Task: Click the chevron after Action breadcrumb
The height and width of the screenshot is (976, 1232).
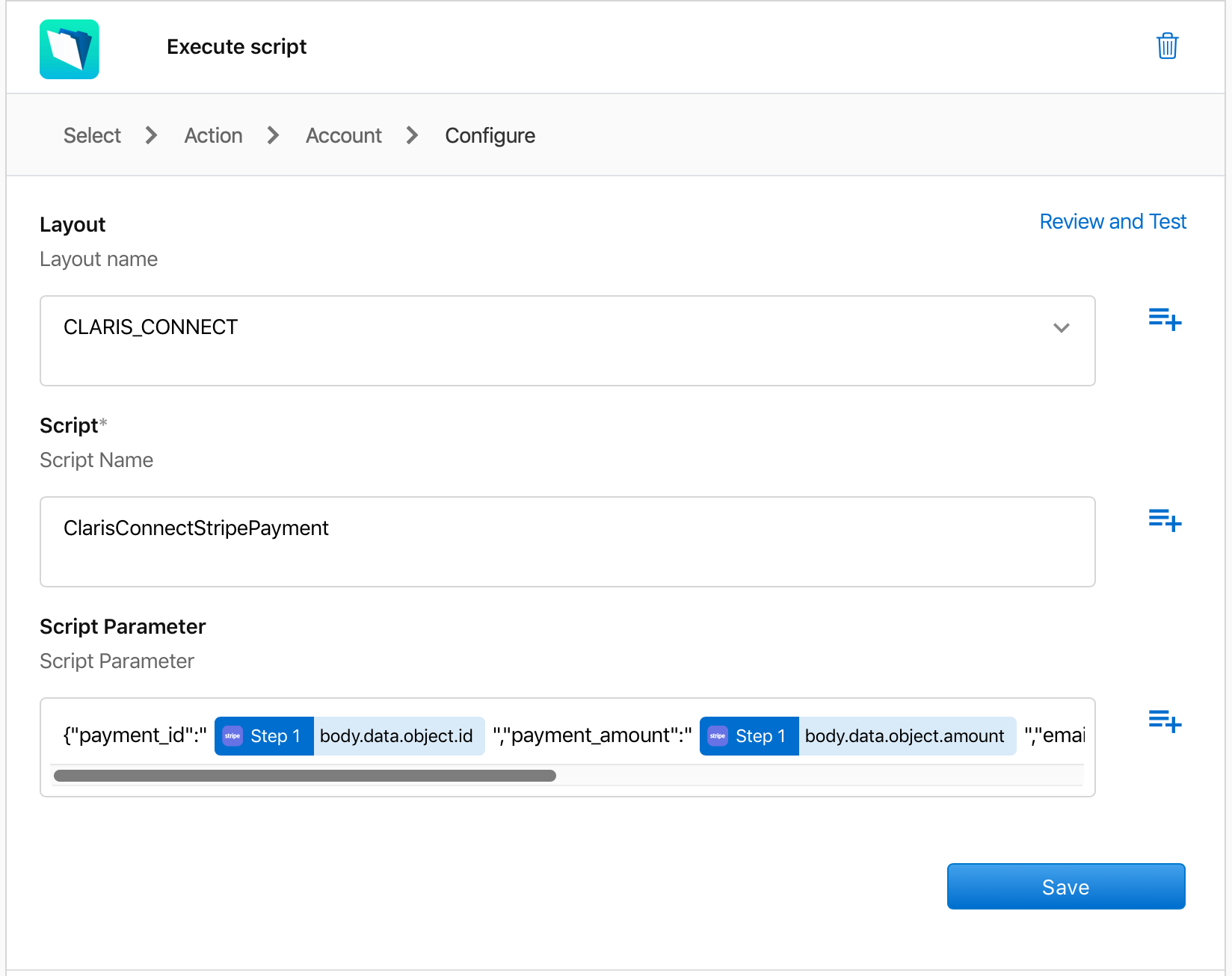Action: pos(274,135)
